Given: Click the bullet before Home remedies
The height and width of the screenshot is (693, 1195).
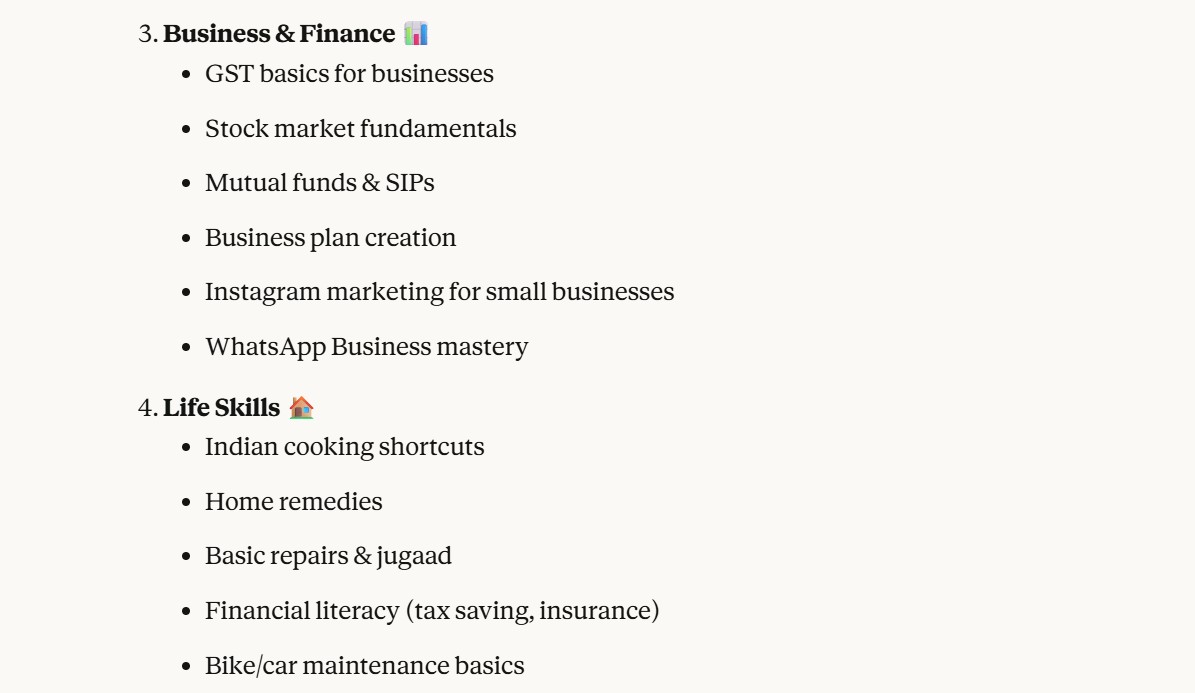Looking at the screenshot, I should click(187, 502).
